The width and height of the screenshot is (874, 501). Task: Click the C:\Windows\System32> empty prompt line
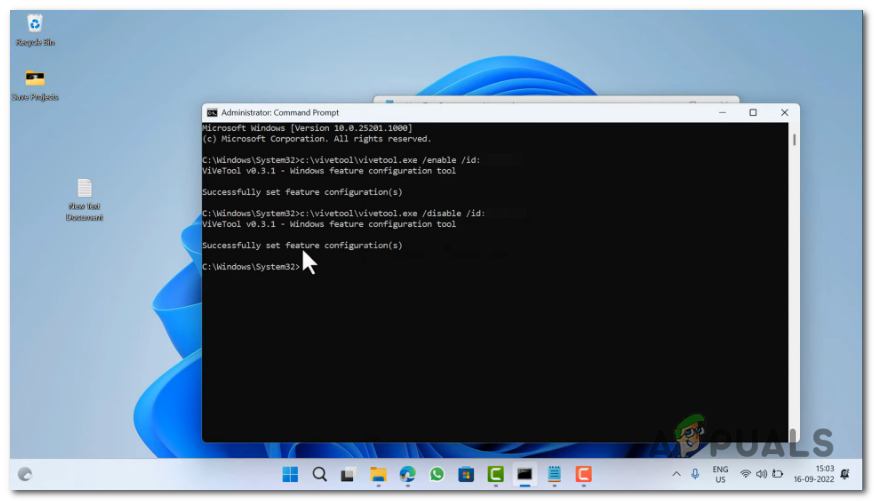coord(251,267)
